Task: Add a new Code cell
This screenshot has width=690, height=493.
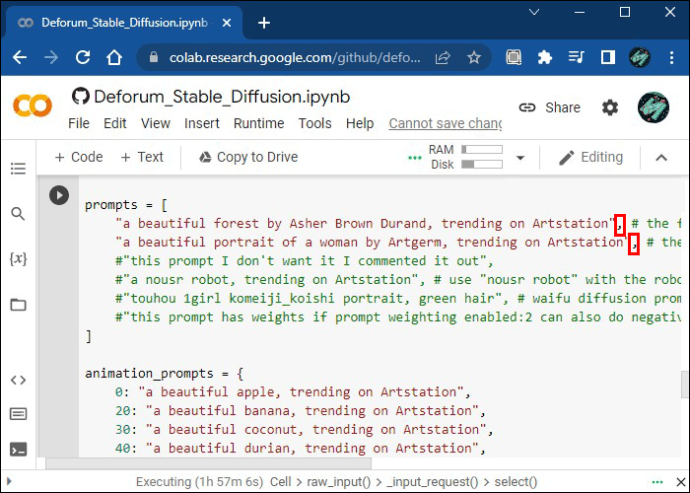Action: point(78,157)
